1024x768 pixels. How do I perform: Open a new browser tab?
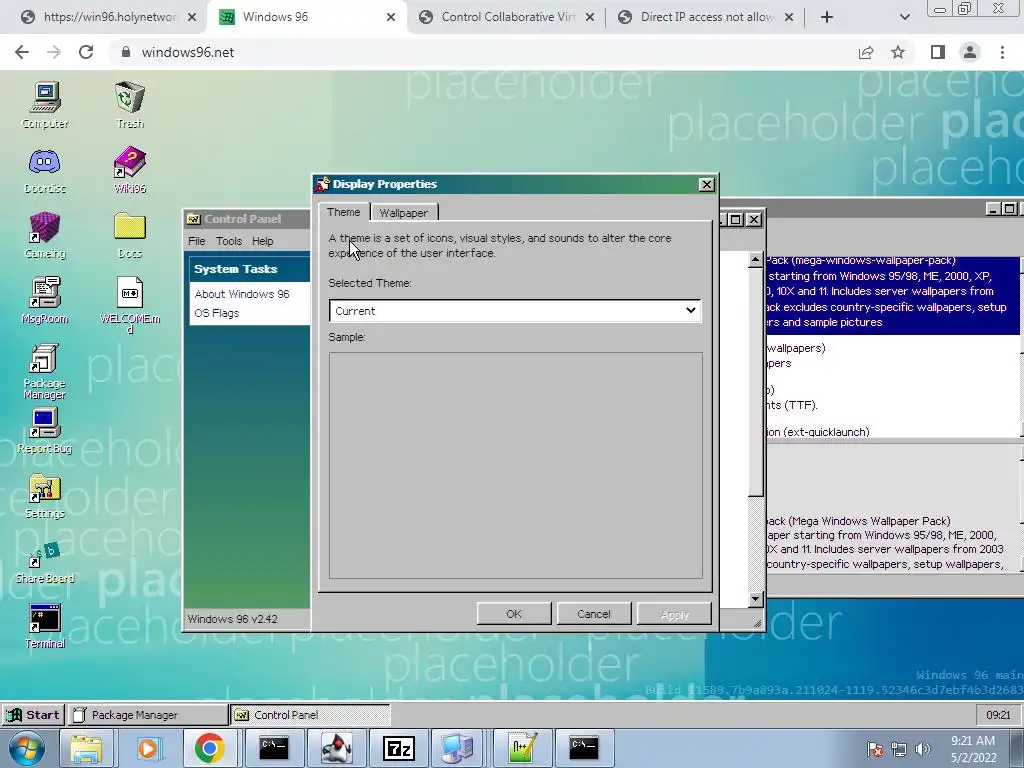point(827,17)
